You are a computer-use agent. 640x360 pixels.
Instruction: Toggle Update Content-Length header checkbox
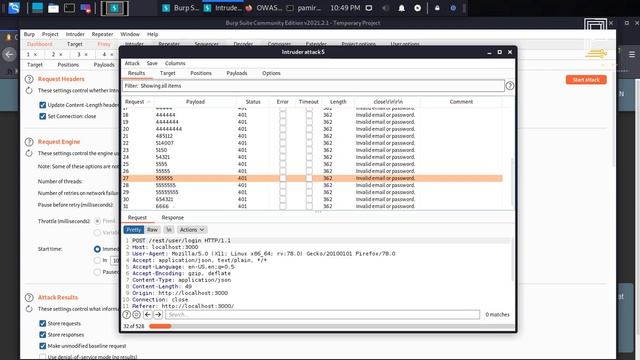(x=42, y=105)
